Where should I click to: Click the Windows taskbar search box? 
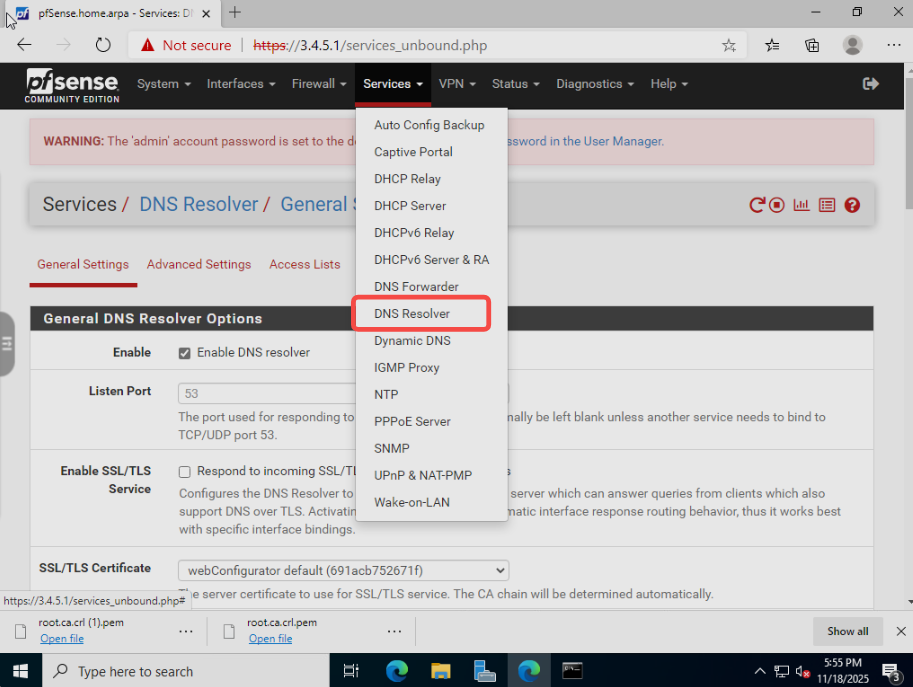click(186, 671)
